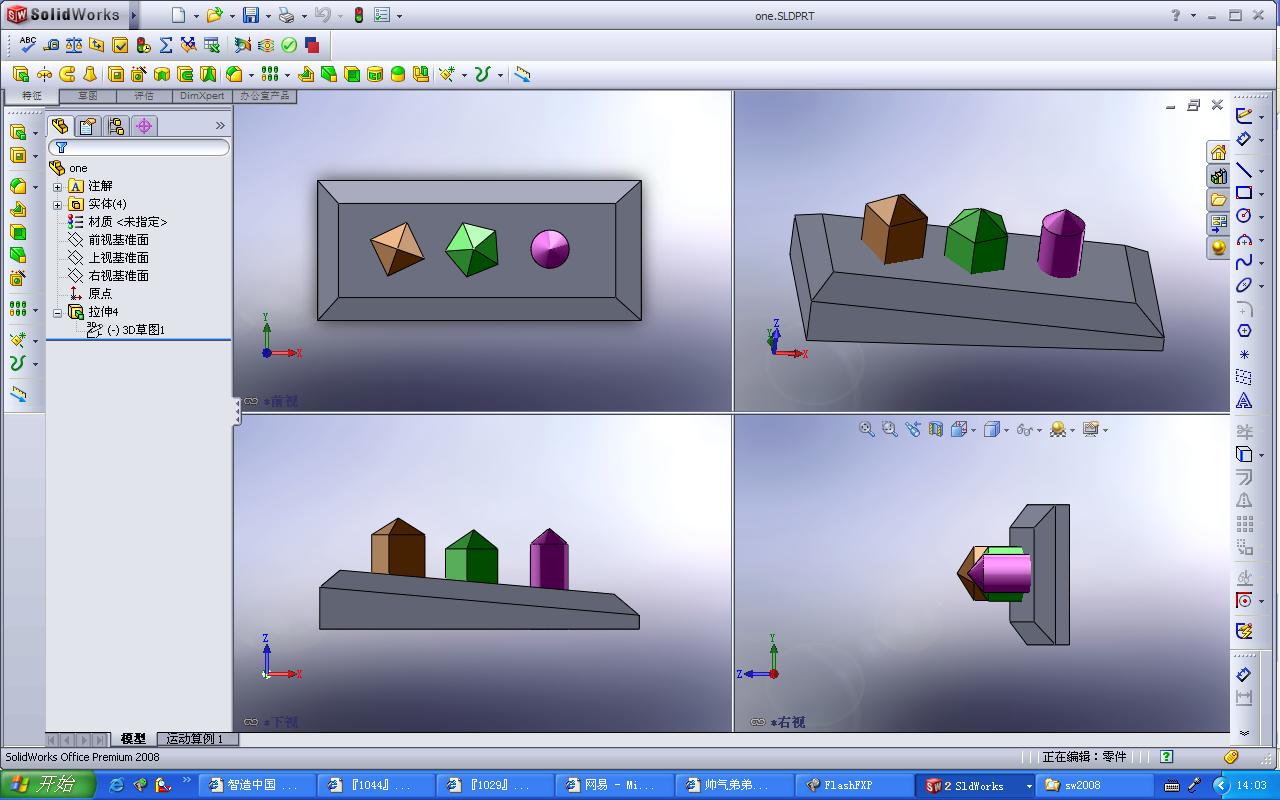Viewport: 1280px width, 800px height.
Task: Open Appearances task pane sphere icon
Action: [1218, 247]
